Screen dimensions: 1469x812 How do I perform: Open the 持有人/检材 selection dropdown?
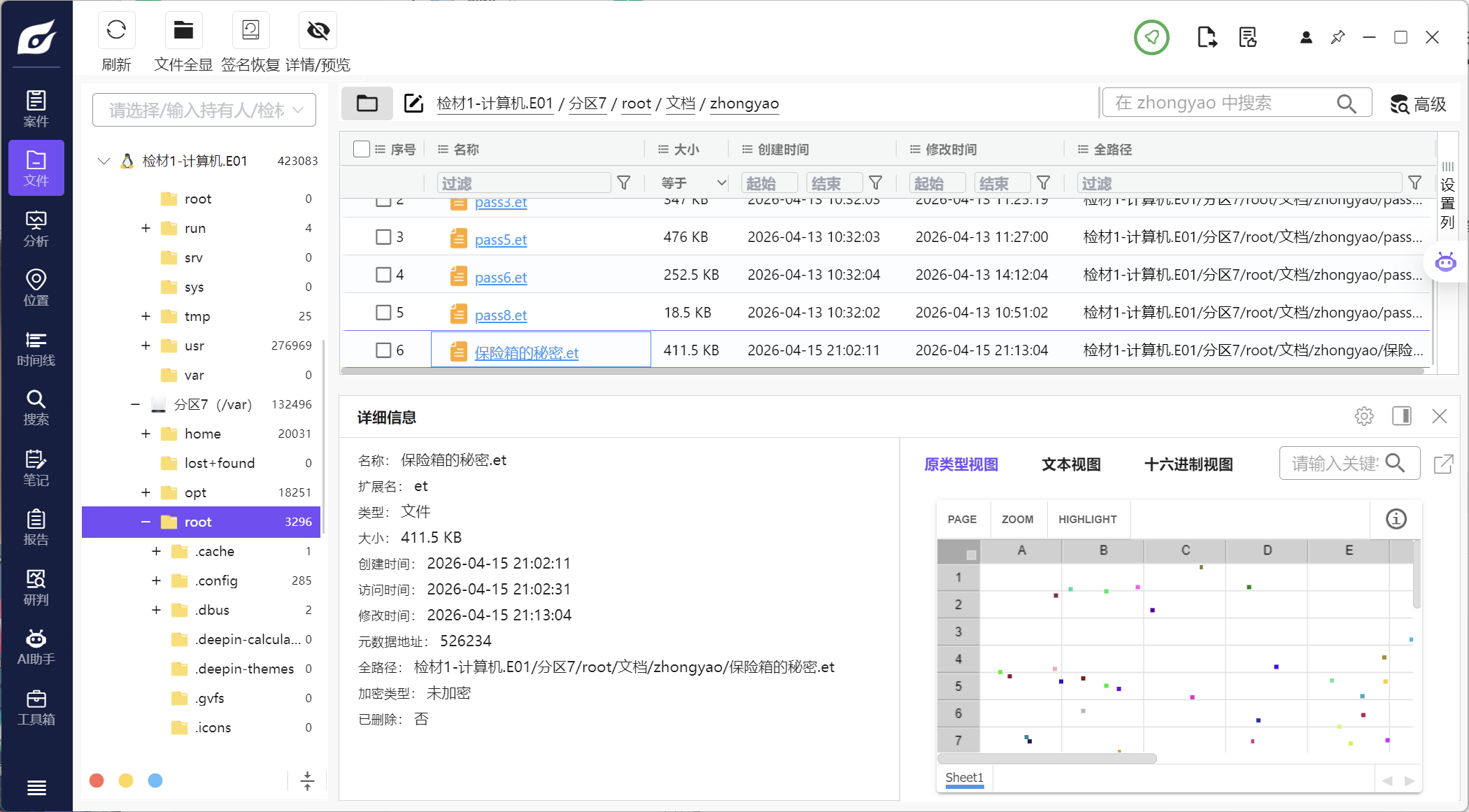pos(204,111)
